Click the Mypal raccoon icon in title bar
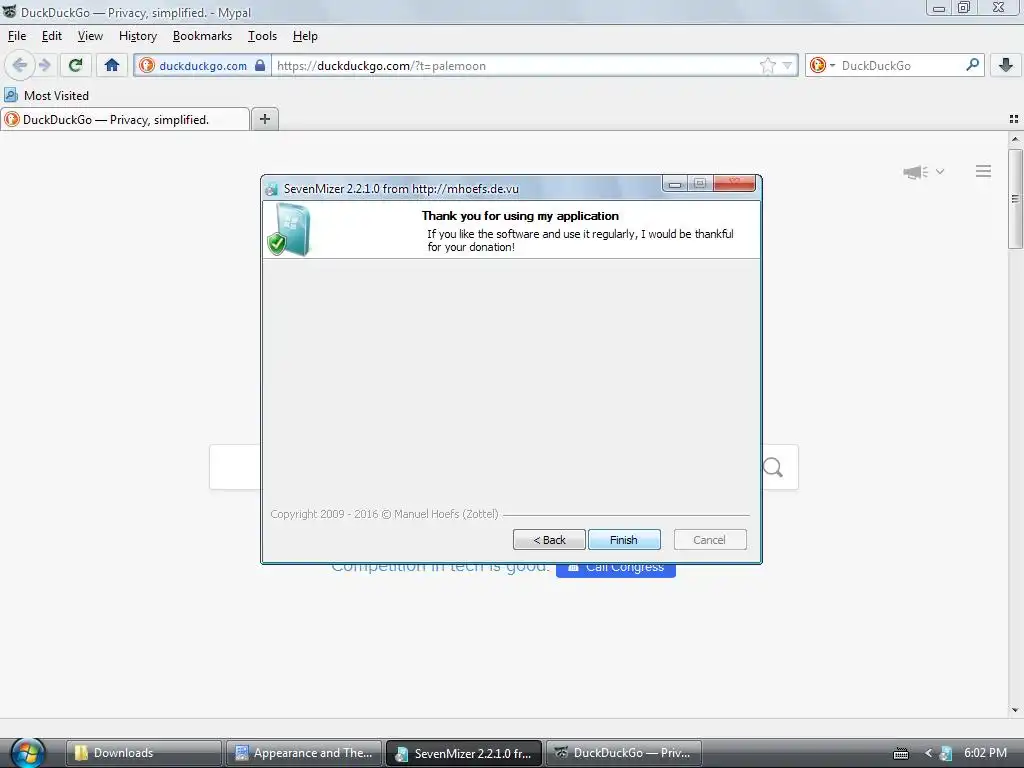The width and height of the screenshot is (1024, 768). point(9,12)
